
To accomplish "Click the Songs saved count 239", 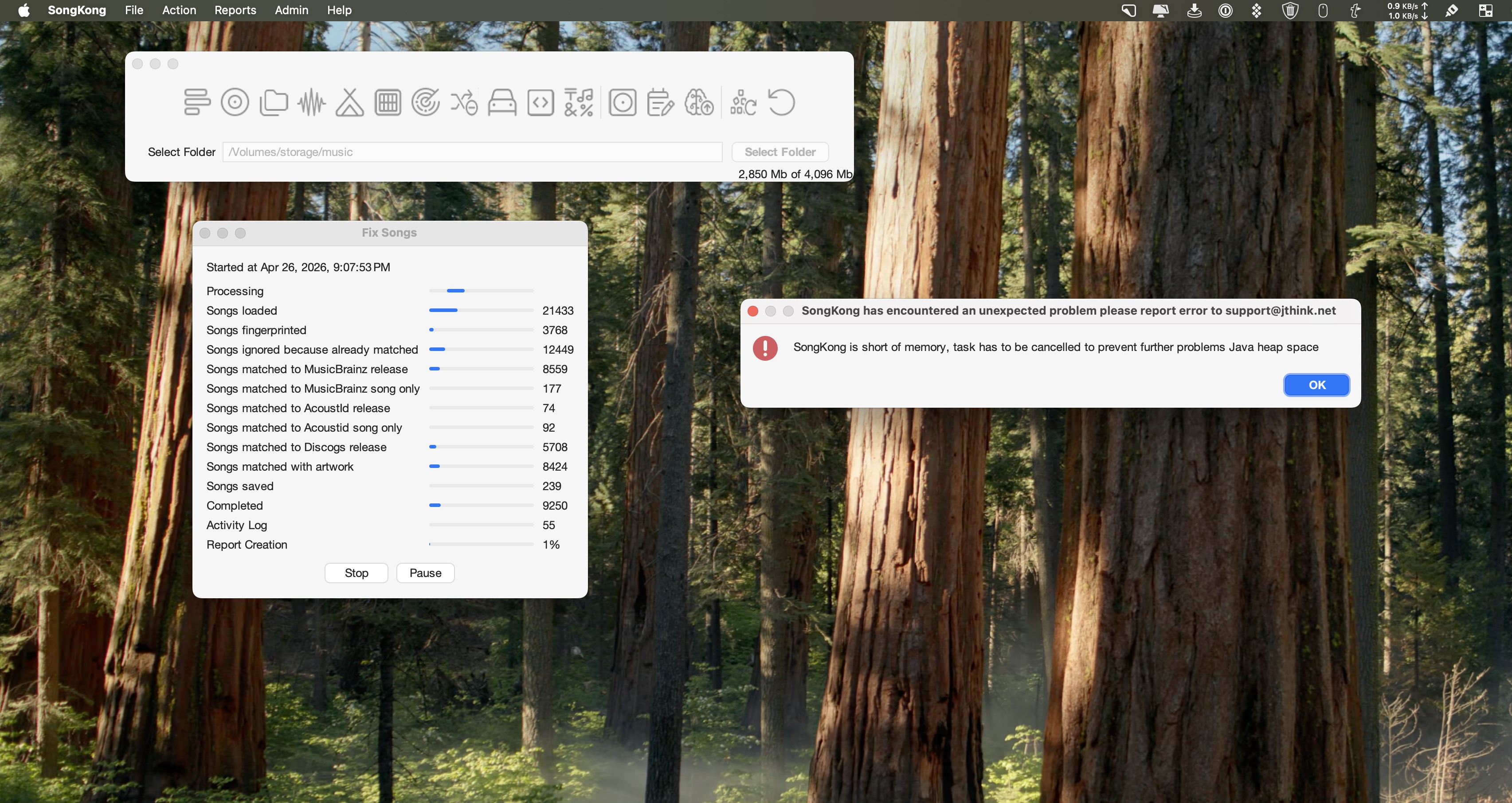I will point(552,486).
